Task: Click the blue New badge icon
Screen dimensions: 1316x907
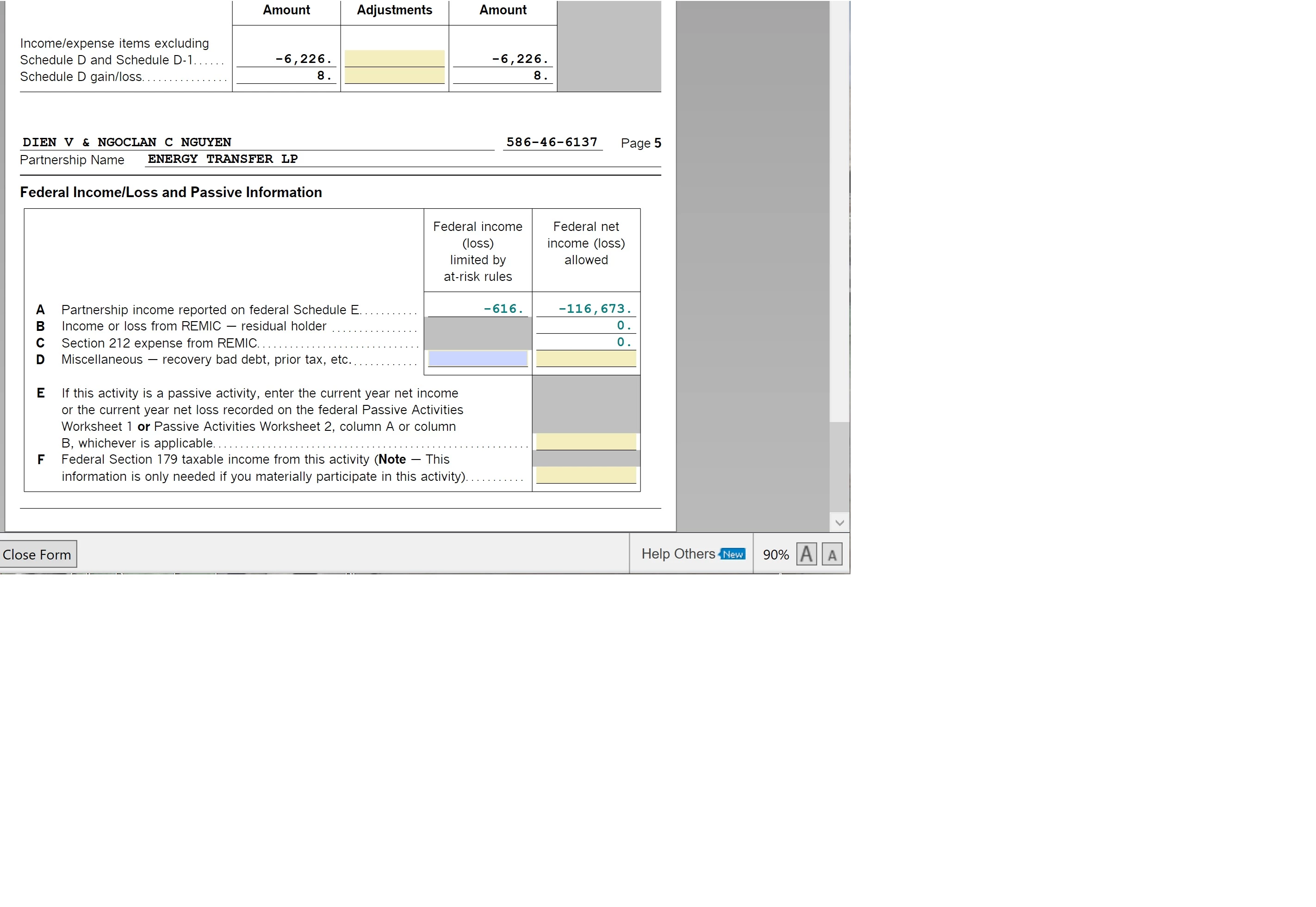Action: pyautogui.click(x=732, y=554)
